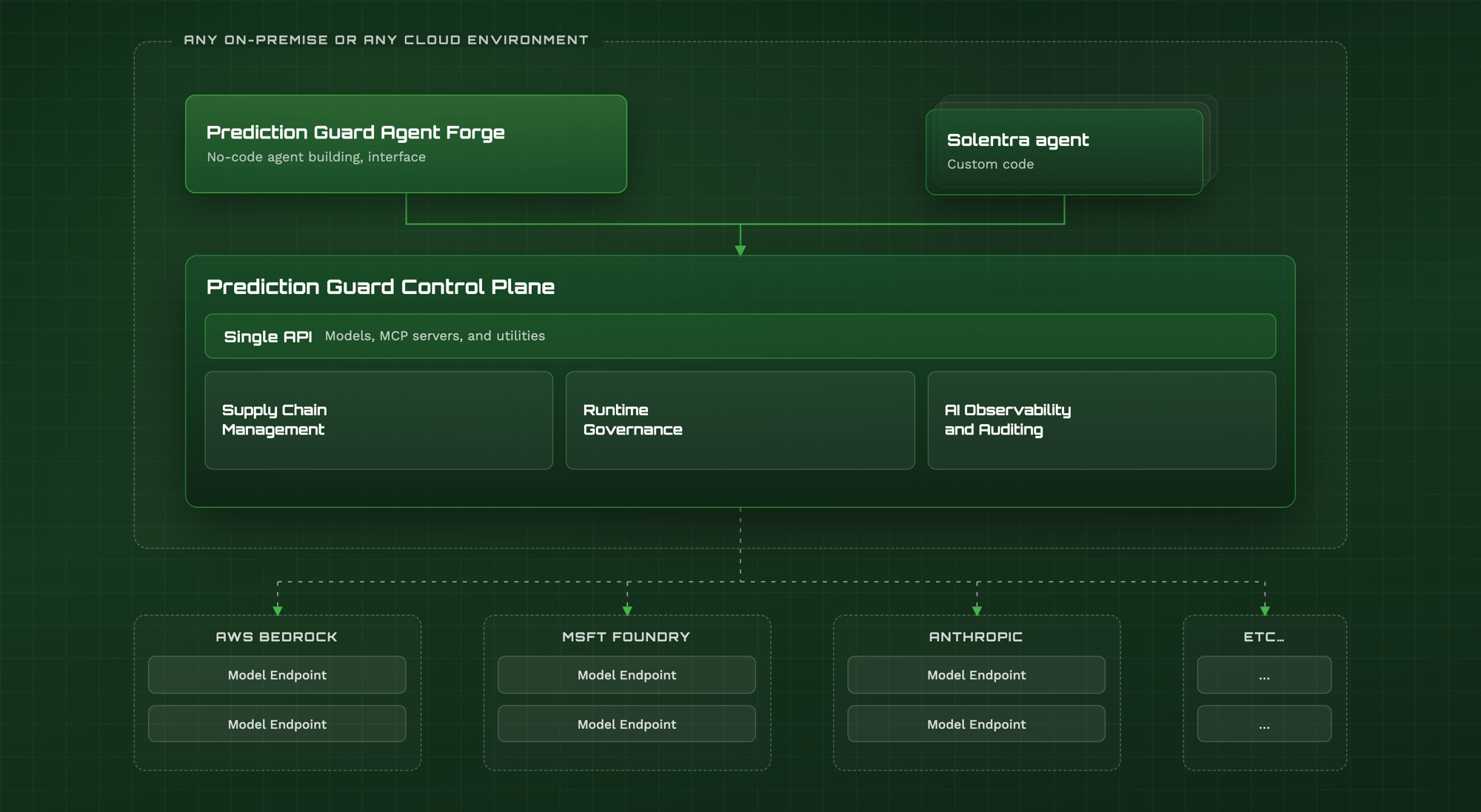Screen dimensions: 1481x812
Task: Click the first Model Endpoint under MSFT Foundry
Action: tap(626, 675)
